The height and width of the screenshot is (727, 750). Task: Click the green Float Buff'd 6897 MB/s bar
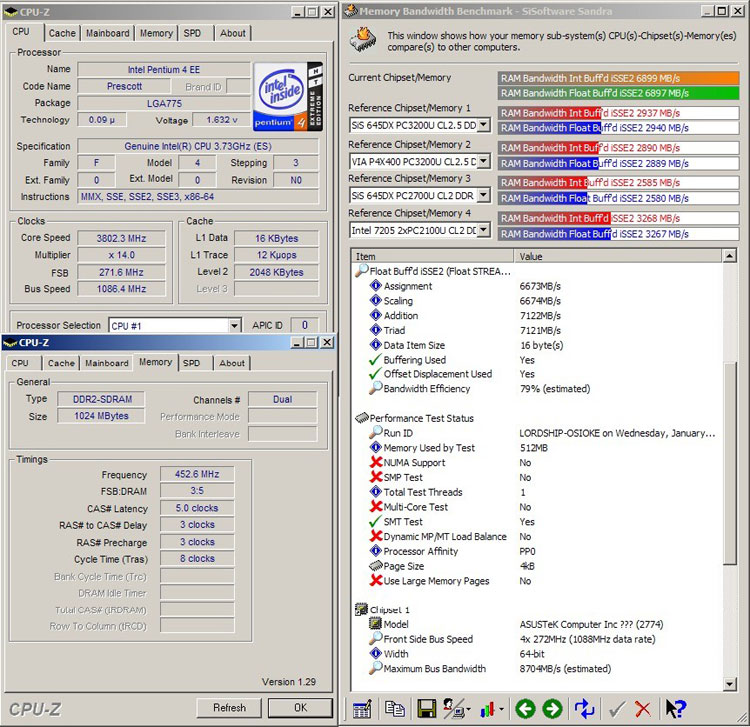click(618, 93)
